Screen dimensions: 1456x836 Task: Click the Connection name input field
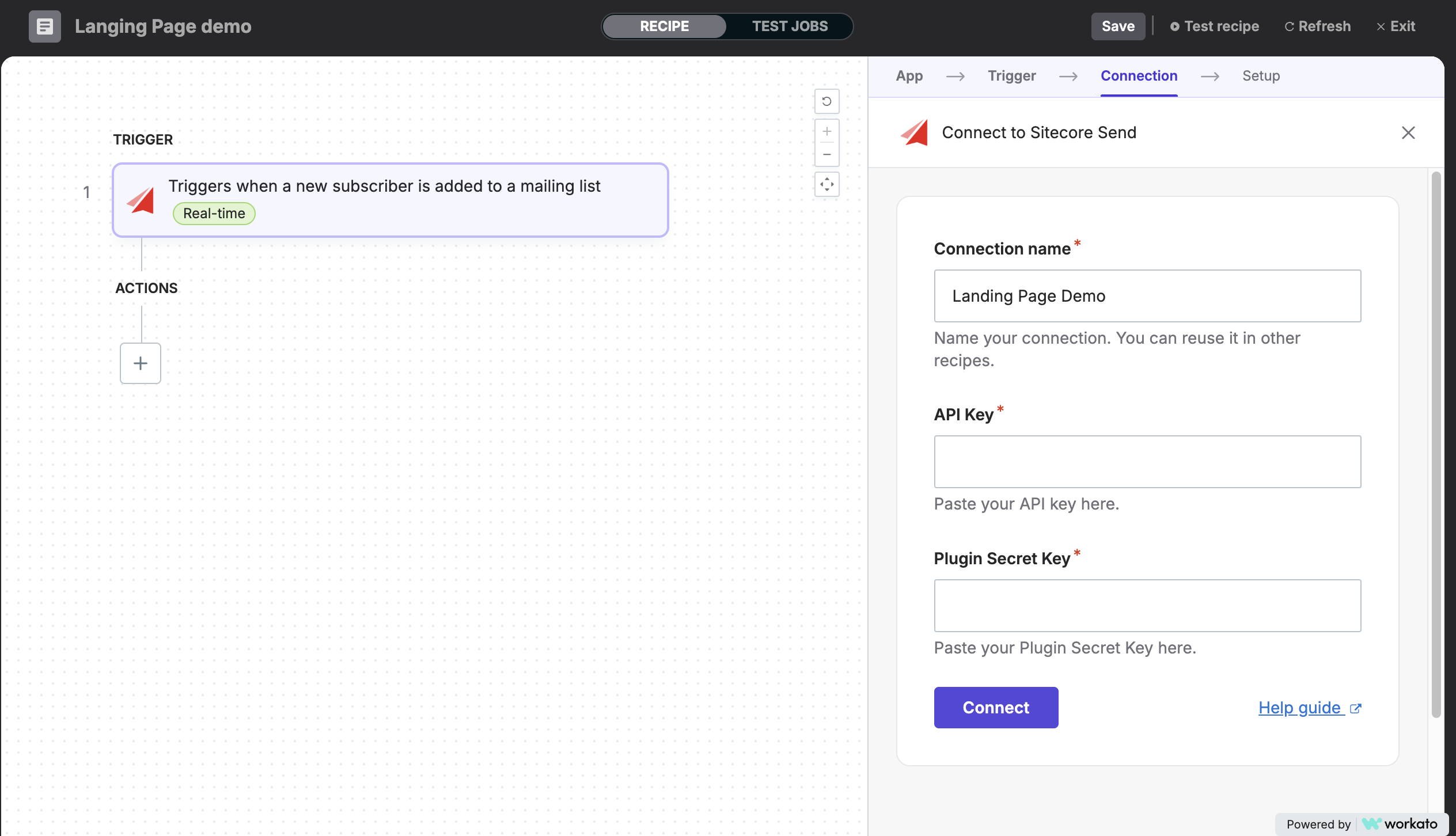point(1147,295)
